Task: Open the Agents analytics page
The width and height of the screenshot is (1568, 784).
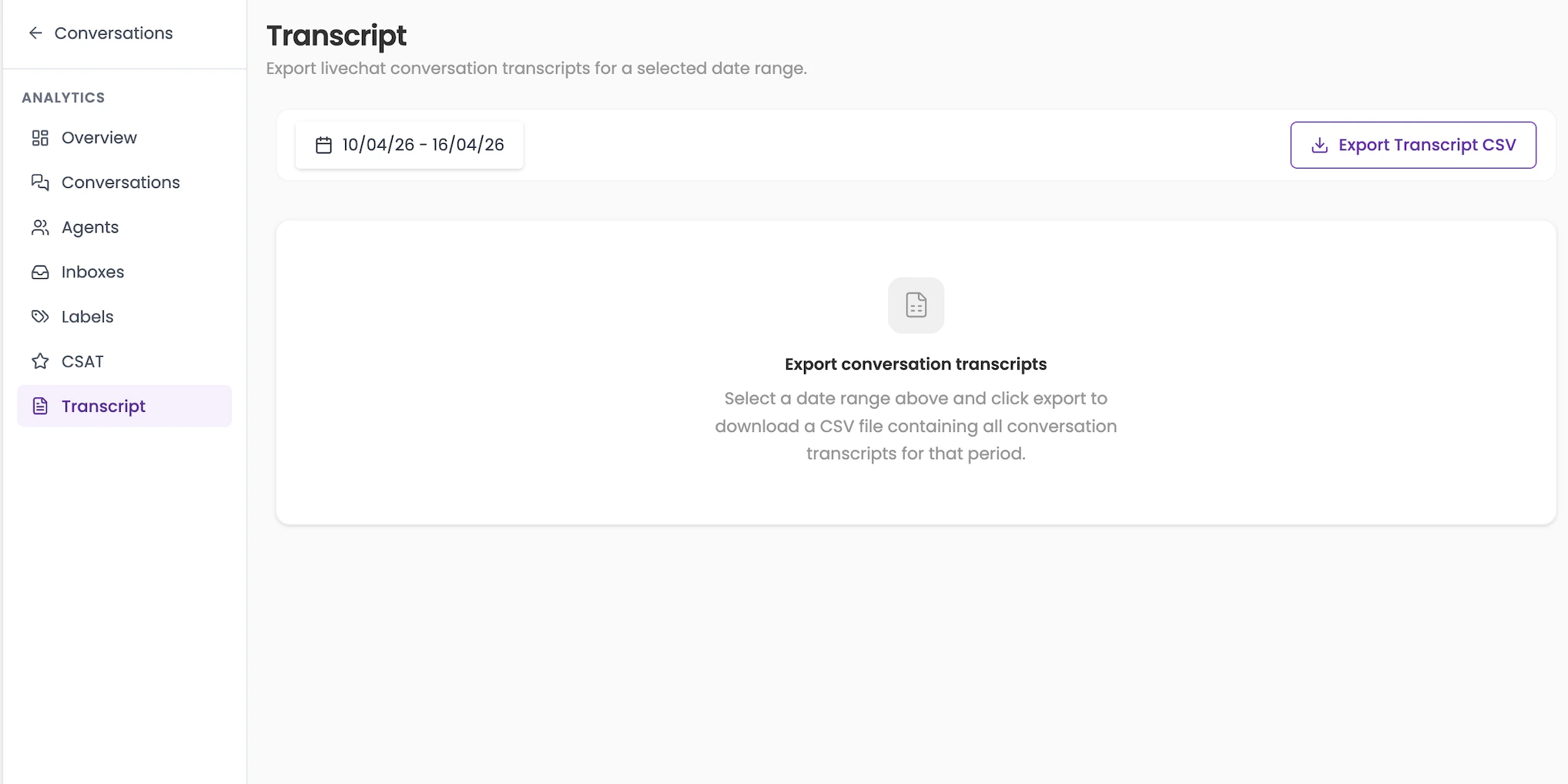Action: [89, 227]
